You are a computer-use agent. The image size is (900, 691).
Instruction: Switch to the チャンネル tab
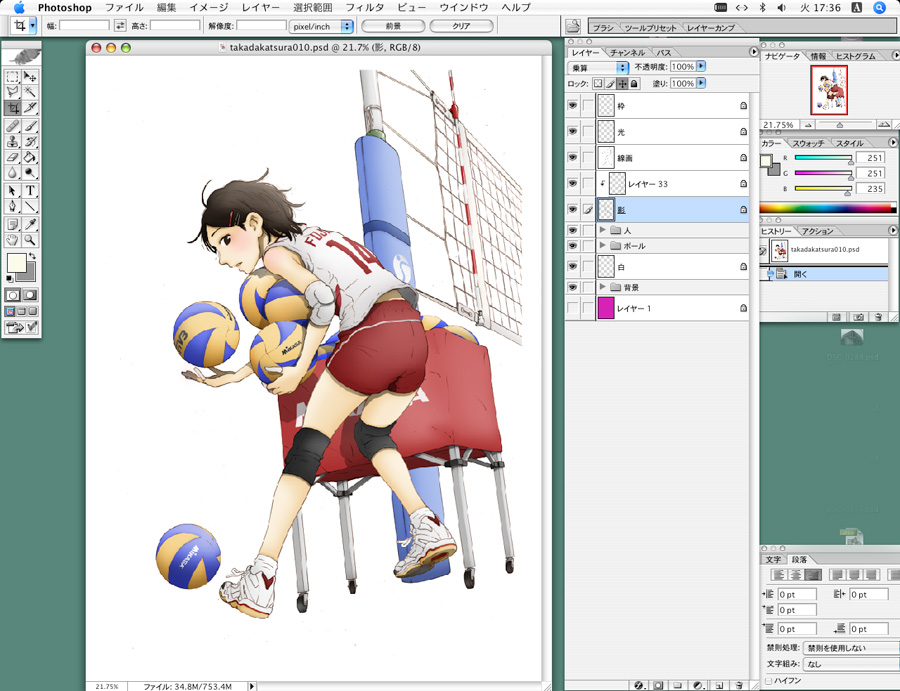coord(627,52)
